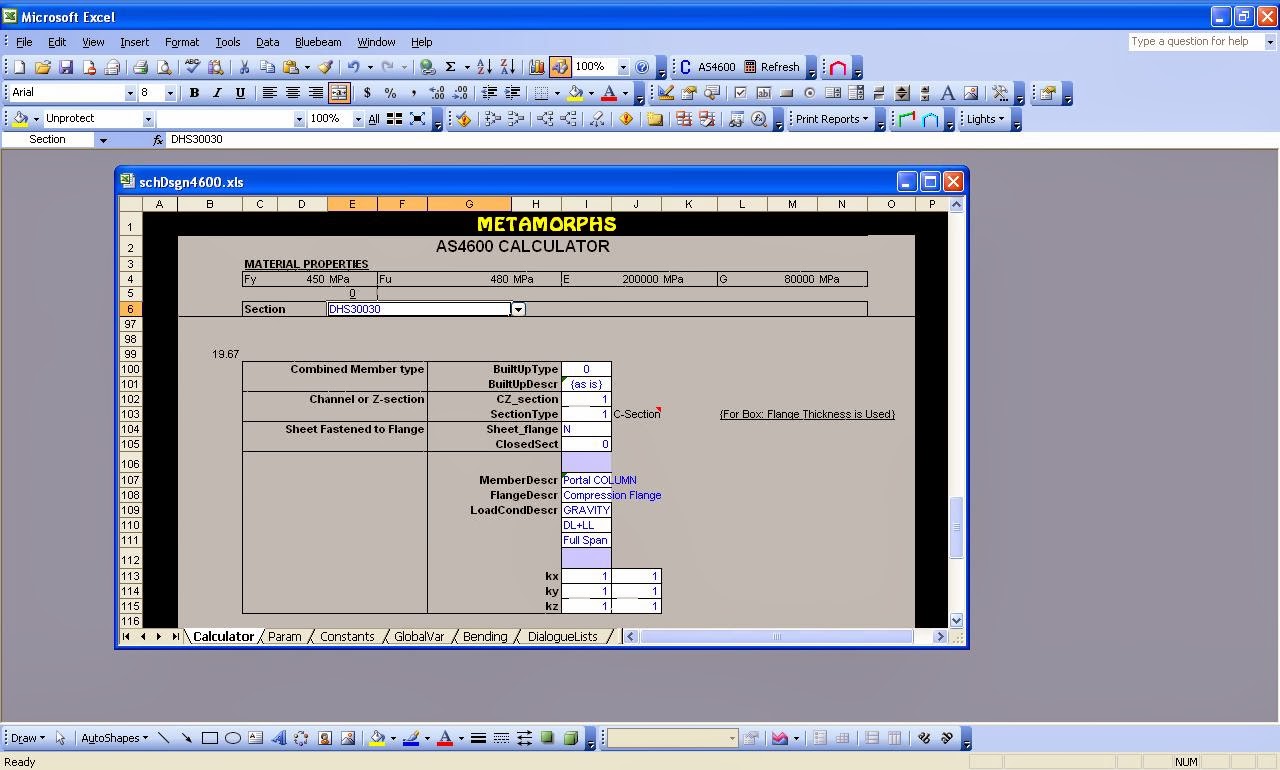Click the red Font Color A in Formatting toolbar
1280x770 pixels.
609,93
